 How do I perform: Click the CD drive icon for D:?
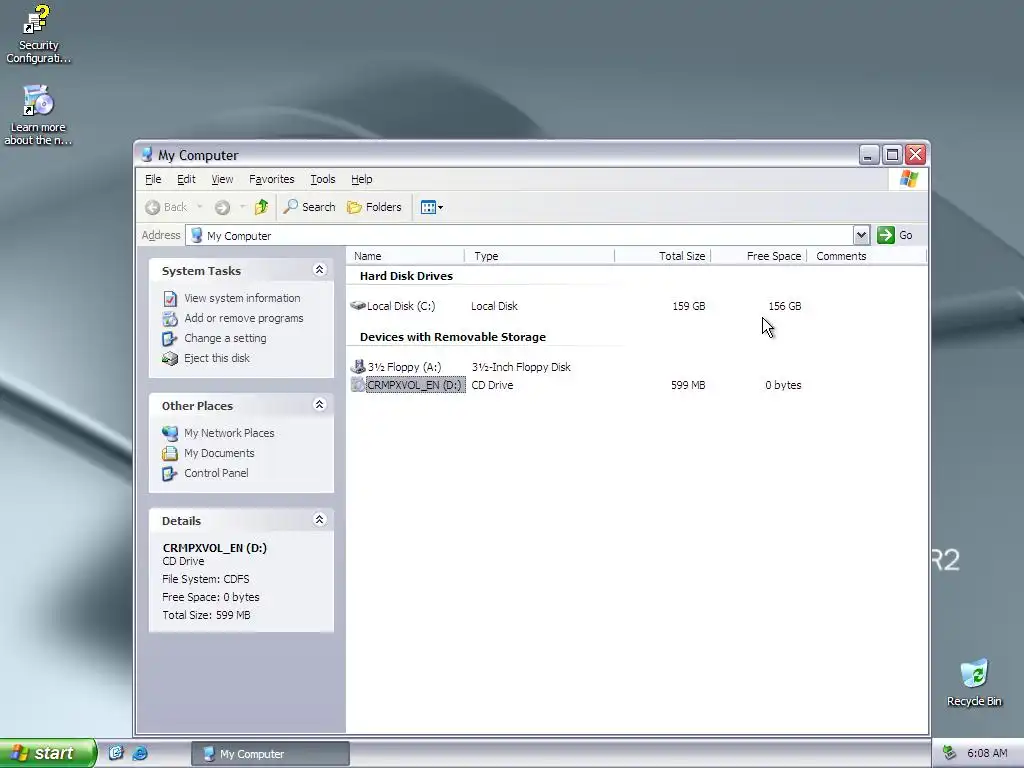(357, 385)
